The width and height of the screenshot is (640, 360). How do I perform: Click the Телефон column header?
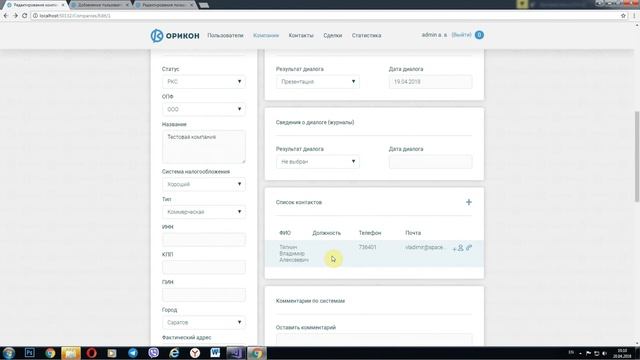[370, 233]
